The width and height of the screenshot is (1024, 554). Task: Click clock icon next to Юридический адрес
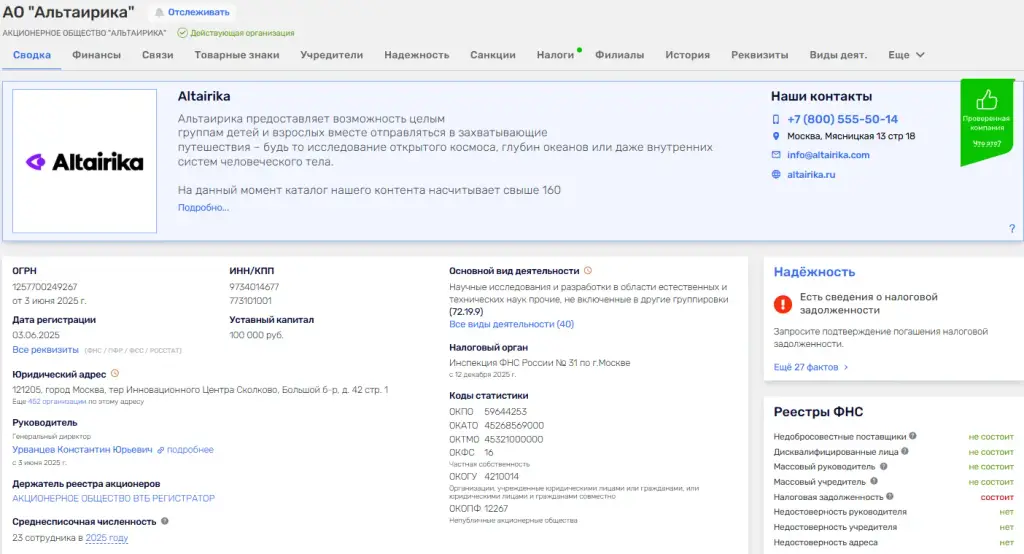coord(115,374)
